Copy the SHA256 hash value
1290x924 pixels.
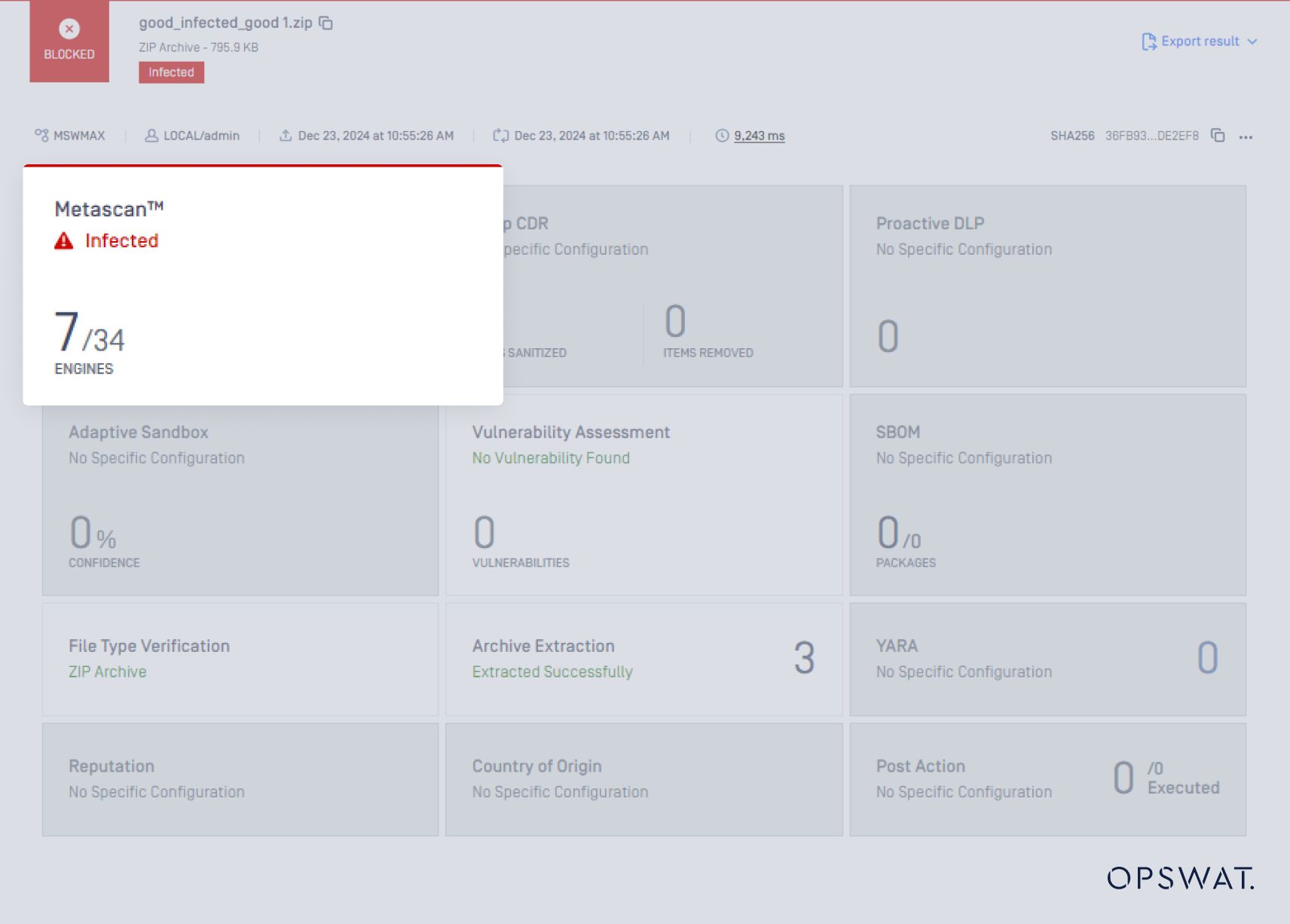[1218, 136]
